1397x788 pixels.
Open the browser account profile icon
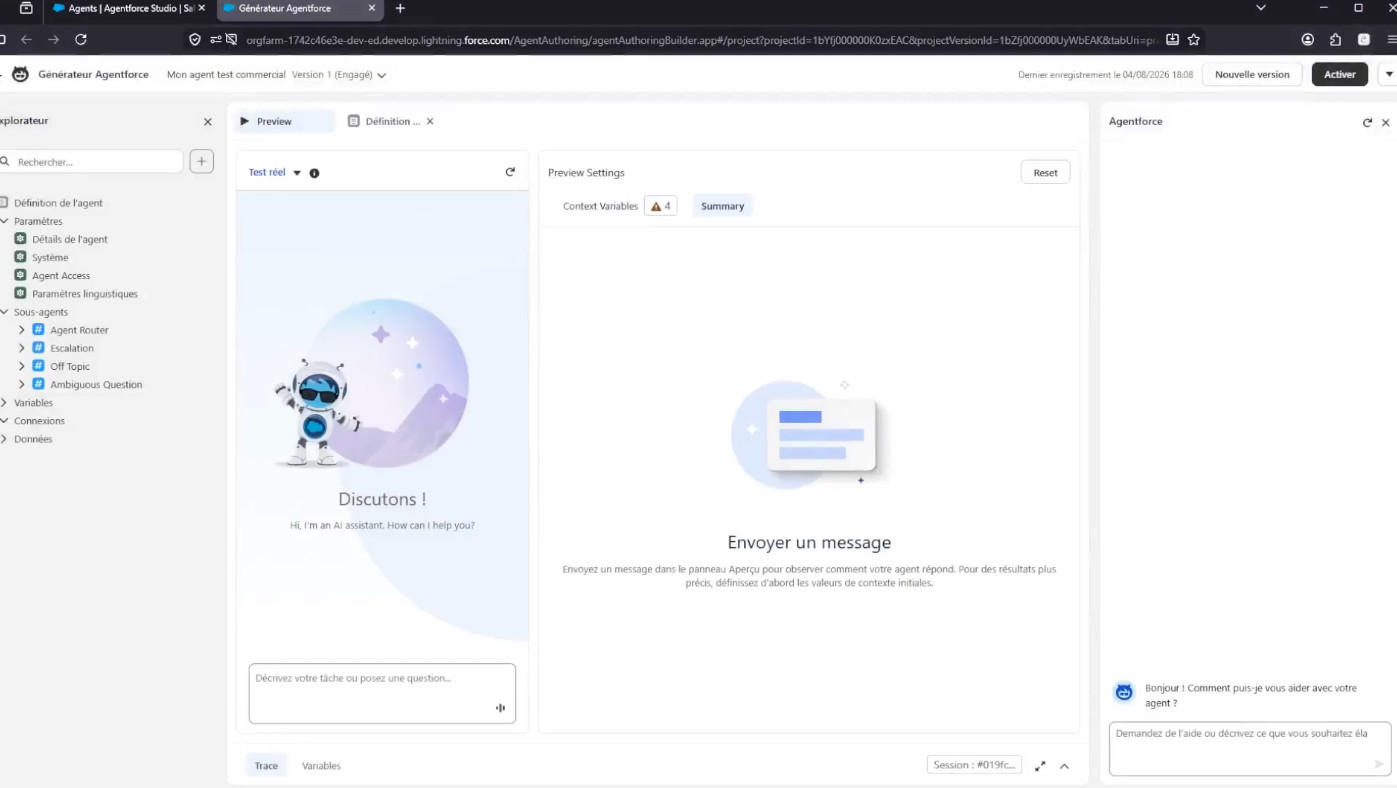[x=1308, y=40]
